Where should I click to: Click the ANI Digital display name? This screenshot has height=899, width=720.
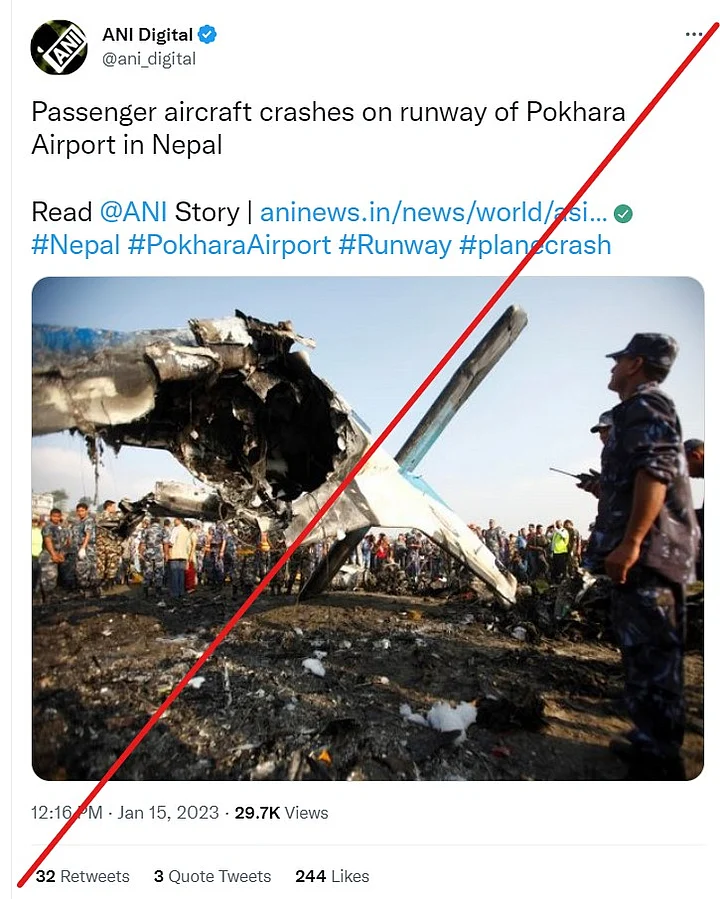click(x=147, y=35)
